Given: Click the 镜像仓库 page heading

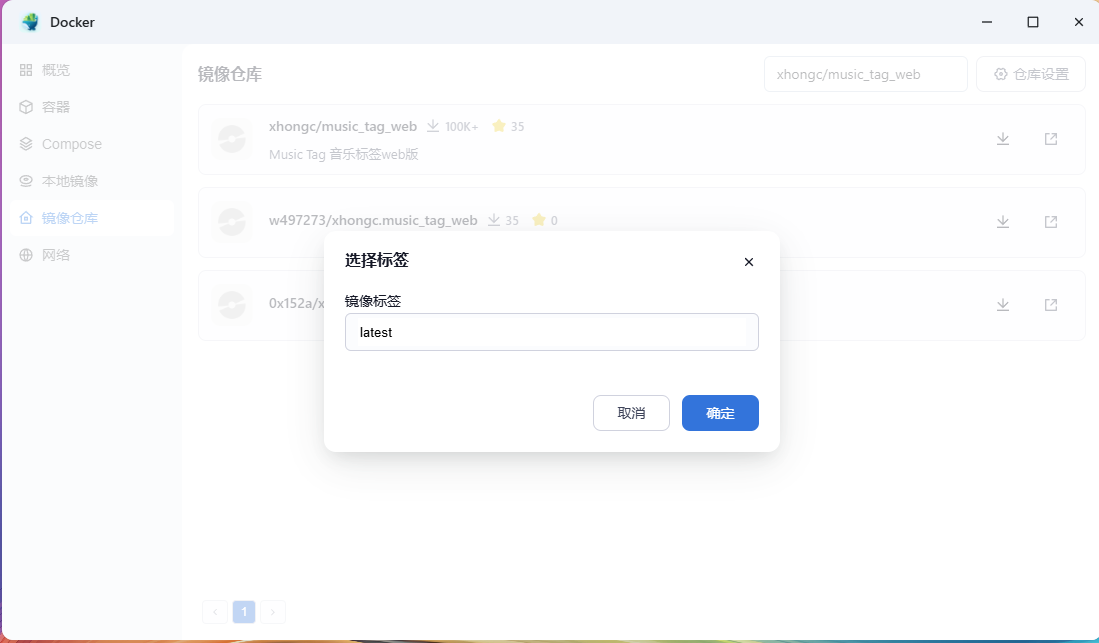Looking at the screenshot, I should click(x=230, y=74).
